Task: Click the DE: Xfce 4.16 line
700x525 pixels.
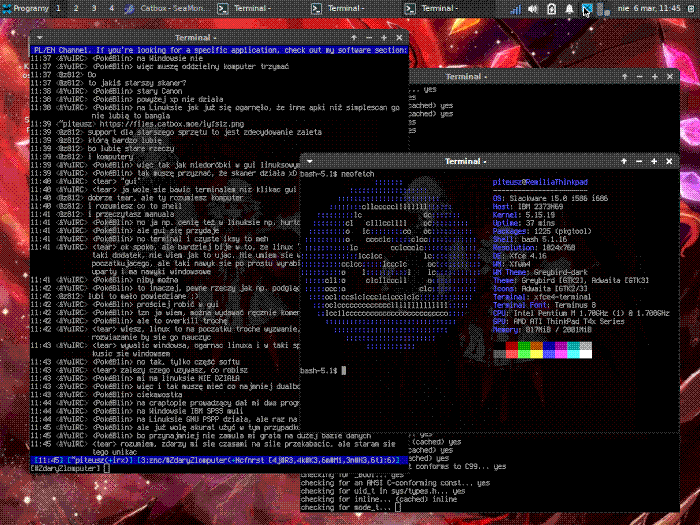Action: (x=520, y=256)
